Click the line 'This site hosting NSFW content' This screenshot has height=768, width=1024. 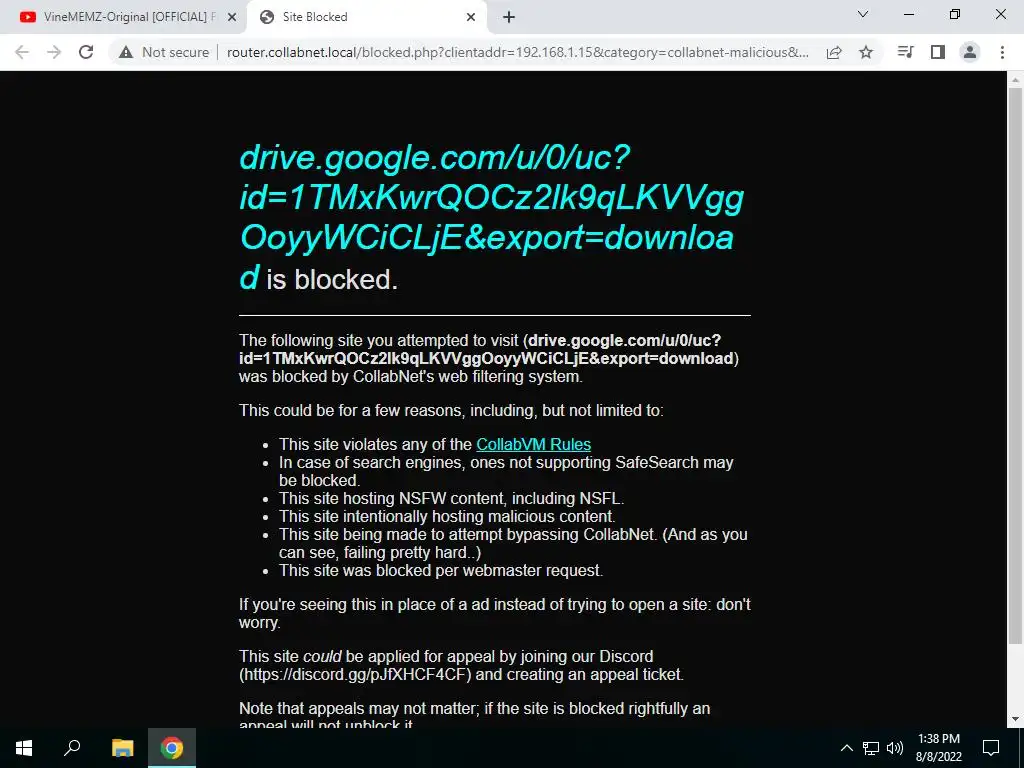coord(451,498)
